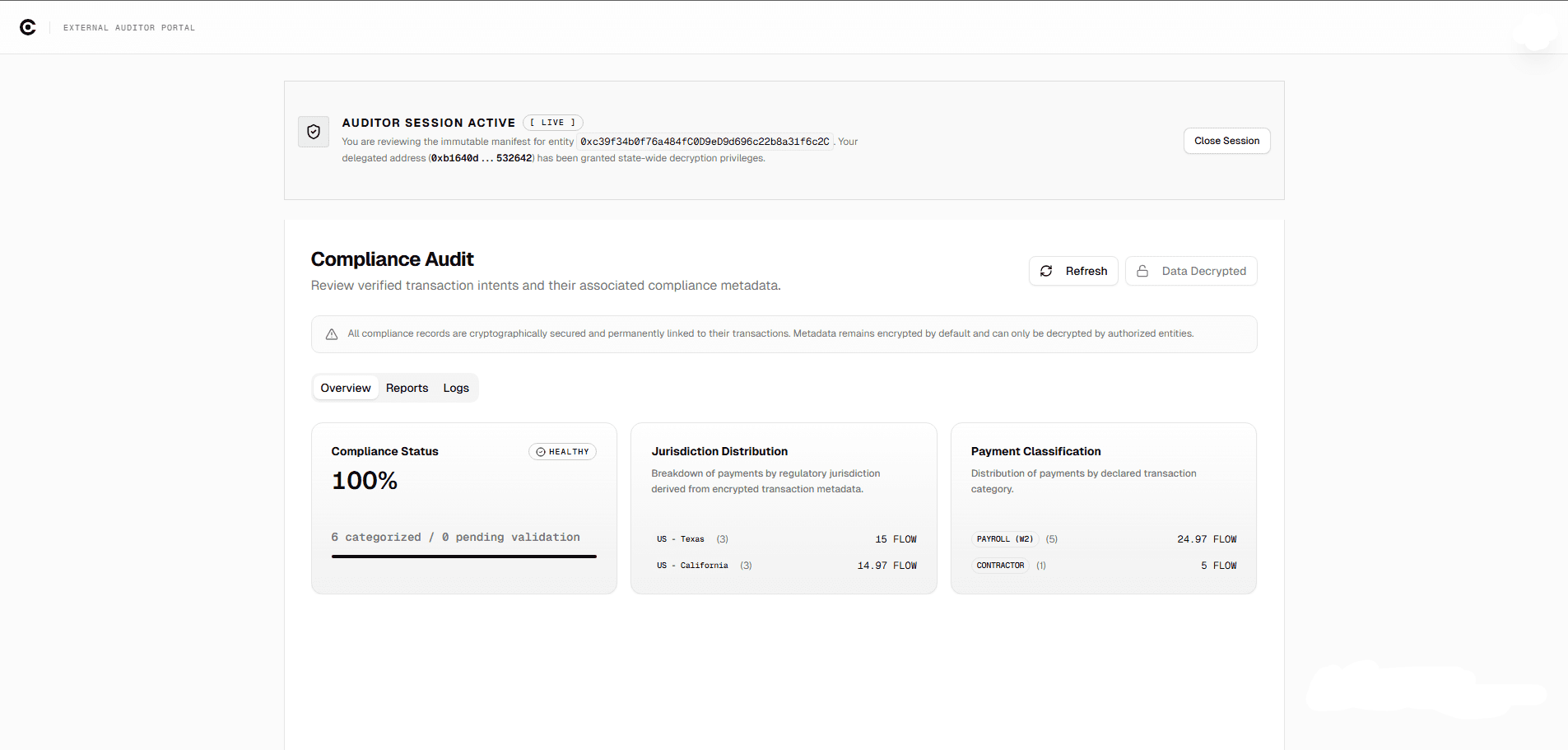
Task: Click the refresh arrows icon
Action: tap(1046, 271)
